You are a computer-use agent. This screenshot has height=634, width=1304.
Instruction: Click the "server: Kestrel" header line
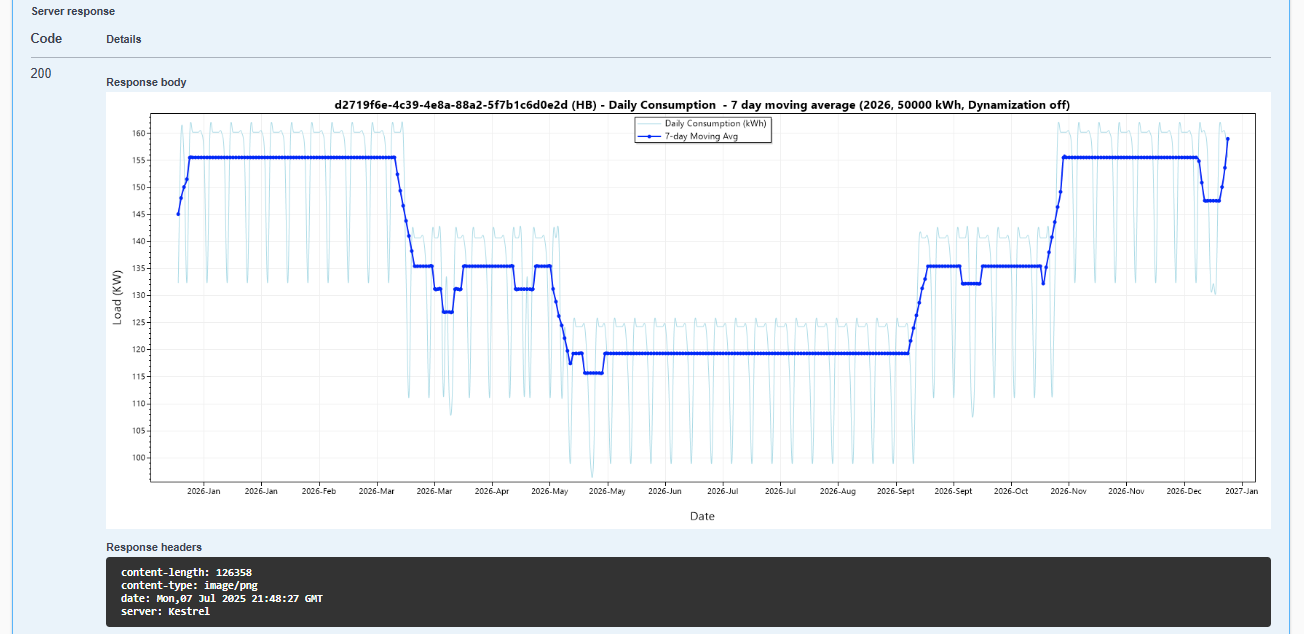point(165,611)
